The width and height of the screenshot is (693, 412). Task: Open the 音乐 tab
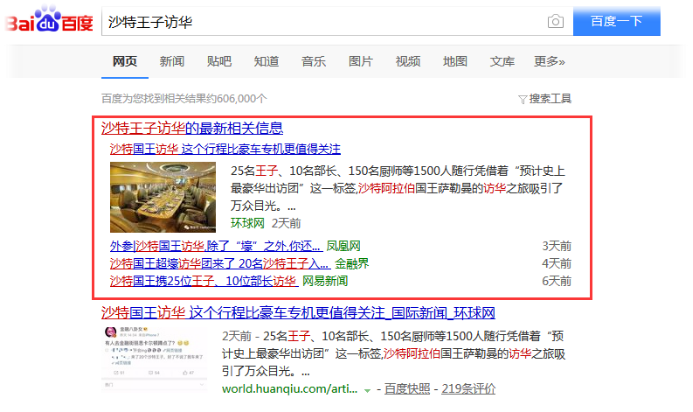click(313, 62)
